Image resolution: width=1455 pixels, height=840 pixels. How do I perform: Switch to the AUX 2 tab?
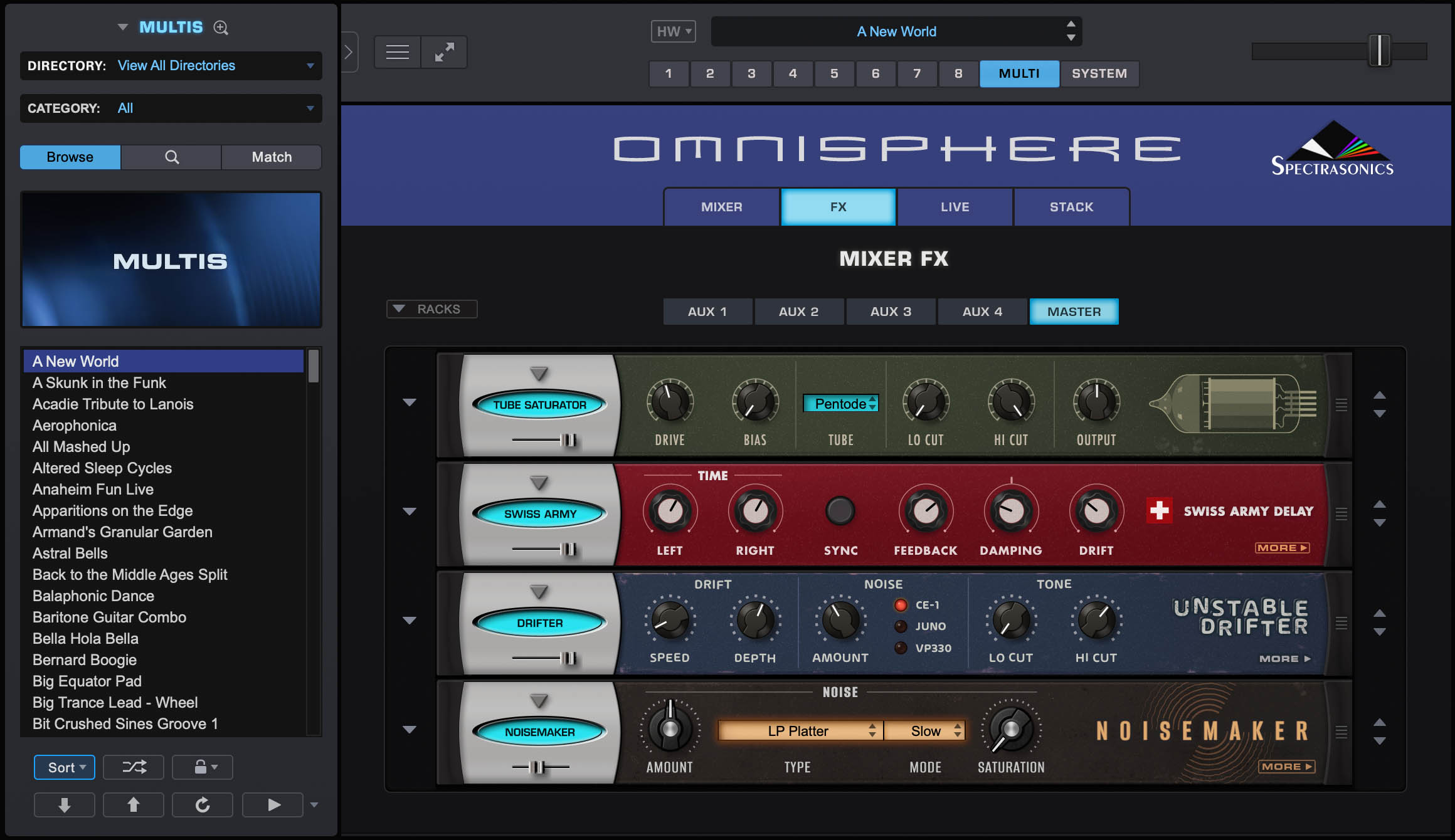click(x=799, y=311)
